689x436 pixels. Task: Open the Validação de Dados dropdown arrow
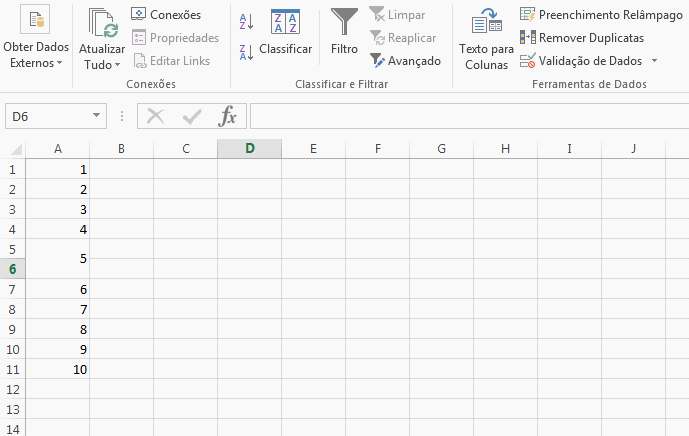654,61
